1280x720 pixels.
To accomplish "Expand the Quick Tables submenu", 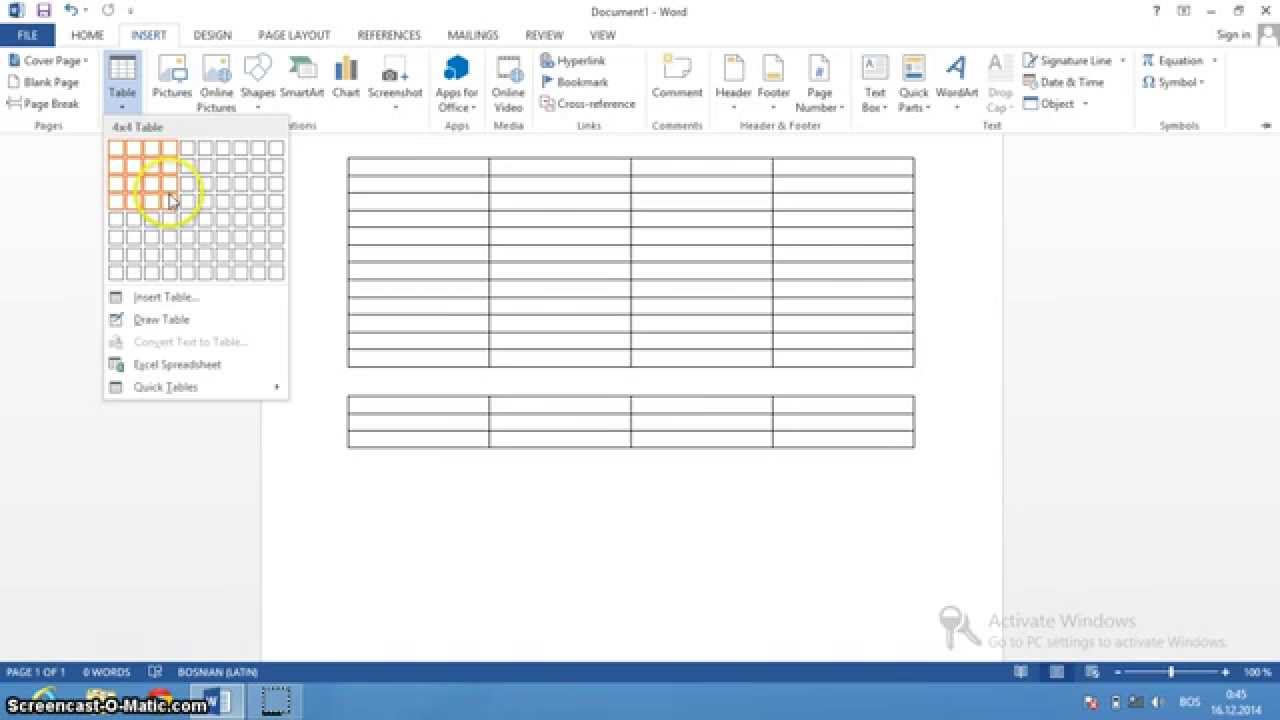I will click(196, 387).
